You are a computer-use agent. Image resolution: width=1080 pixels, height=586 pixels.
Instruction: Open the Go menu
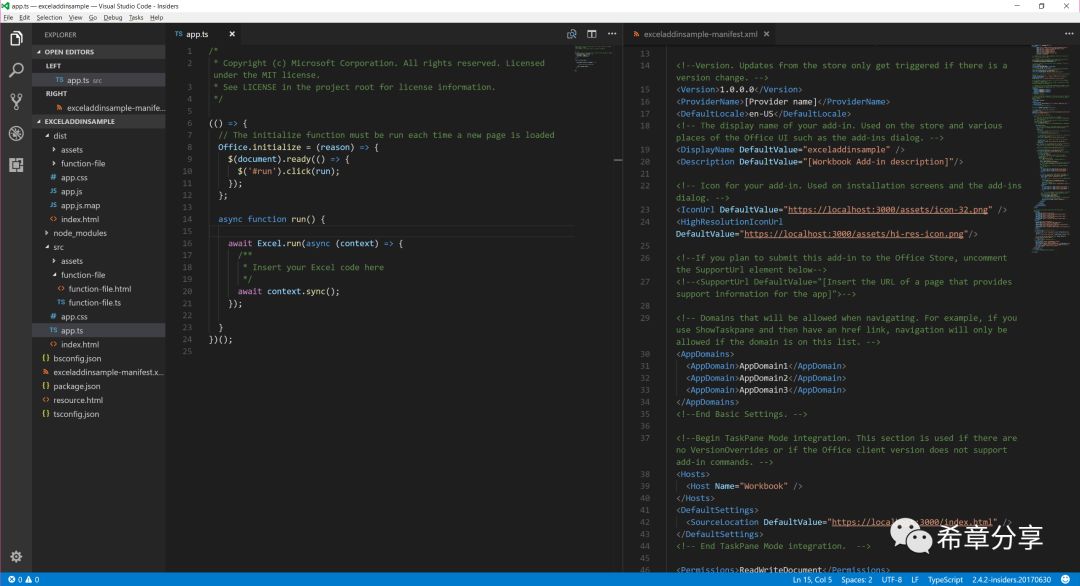click(92, 18)
